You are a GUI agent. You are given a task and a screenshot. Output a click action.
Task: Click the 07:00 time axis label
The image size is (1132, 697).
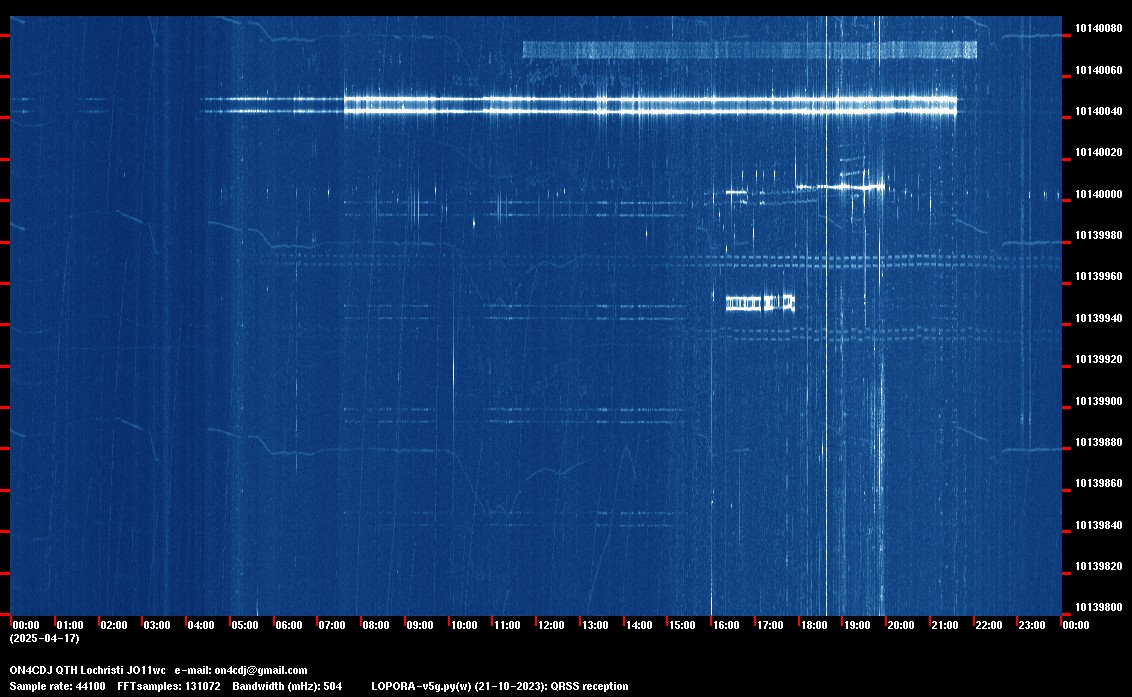pyautogui.click(x=332, y=625)
